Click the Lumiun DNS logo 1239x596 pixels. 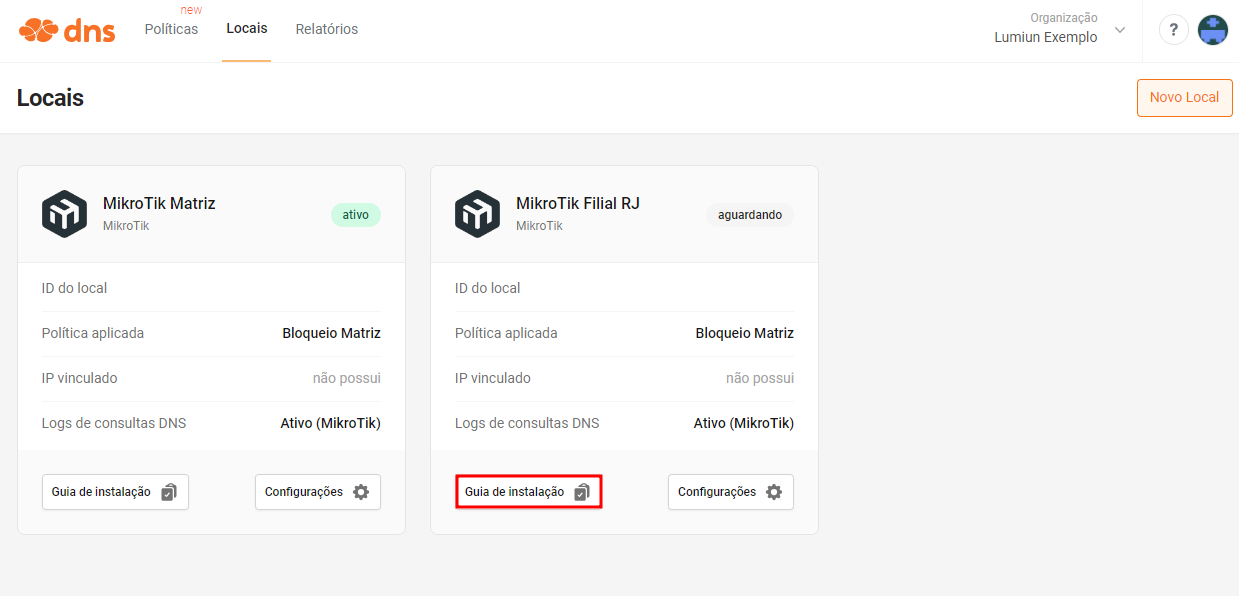click(x=67, y=30)
